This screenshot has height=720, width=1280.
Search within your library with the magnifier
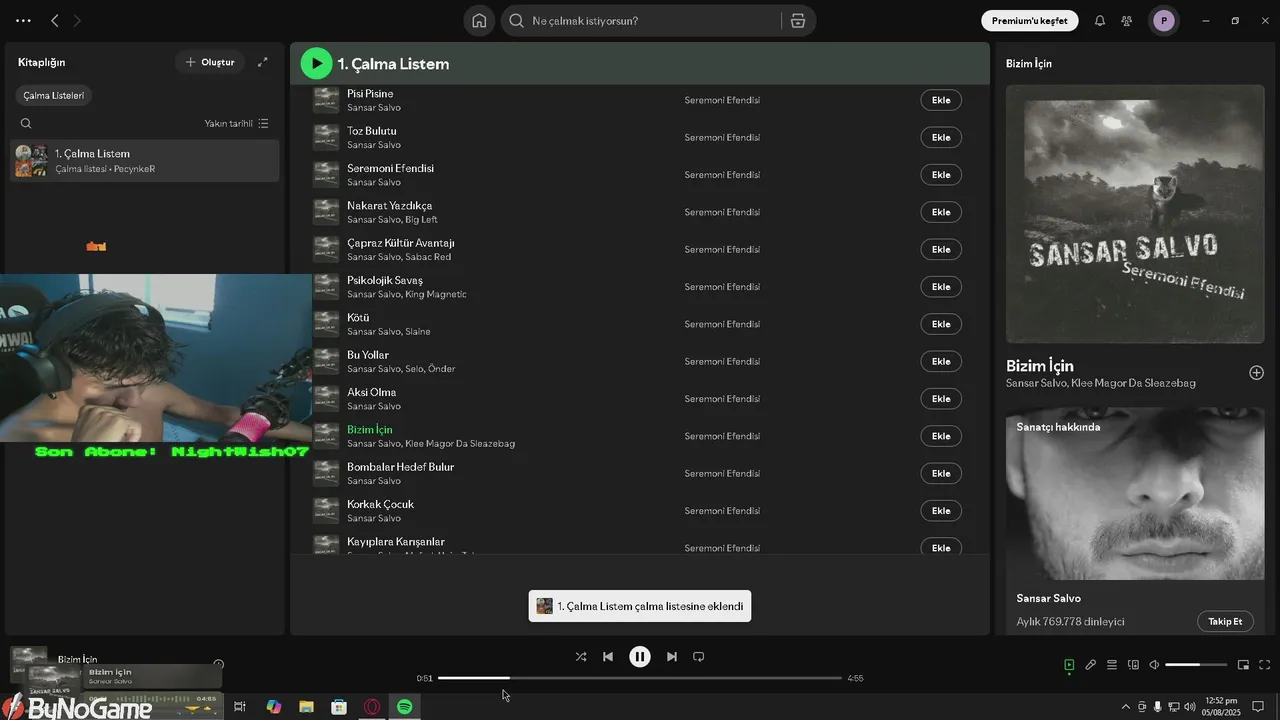pos(26,124)
